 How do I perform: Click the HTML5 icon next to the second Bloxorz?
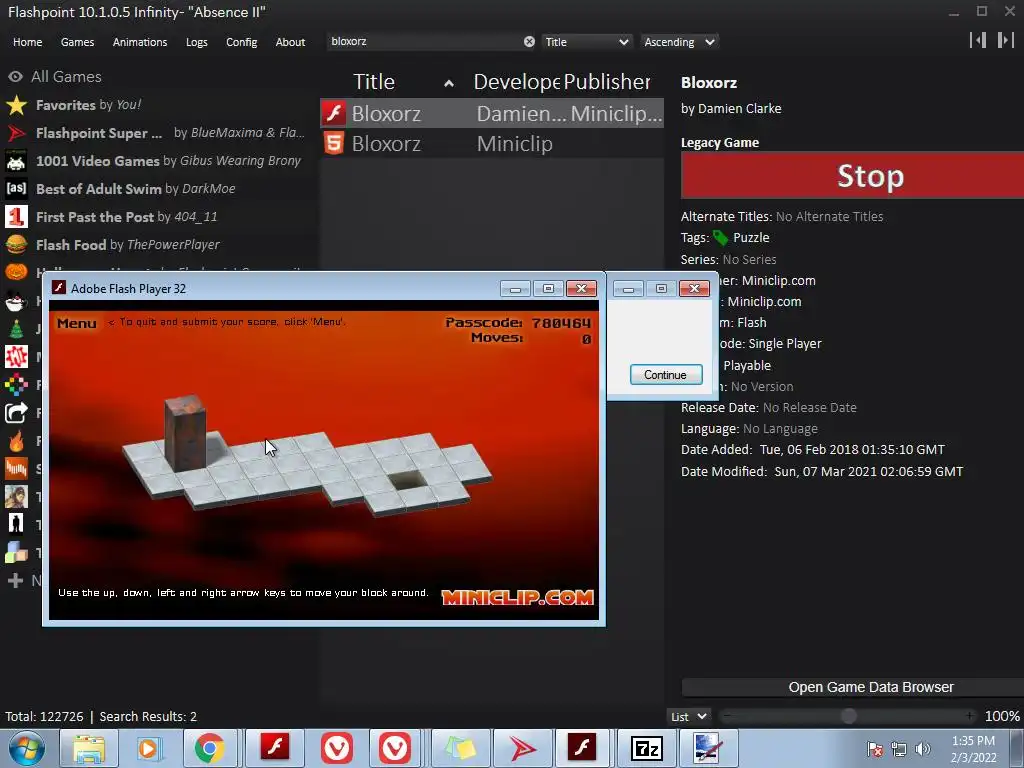[x=334, y=143]
